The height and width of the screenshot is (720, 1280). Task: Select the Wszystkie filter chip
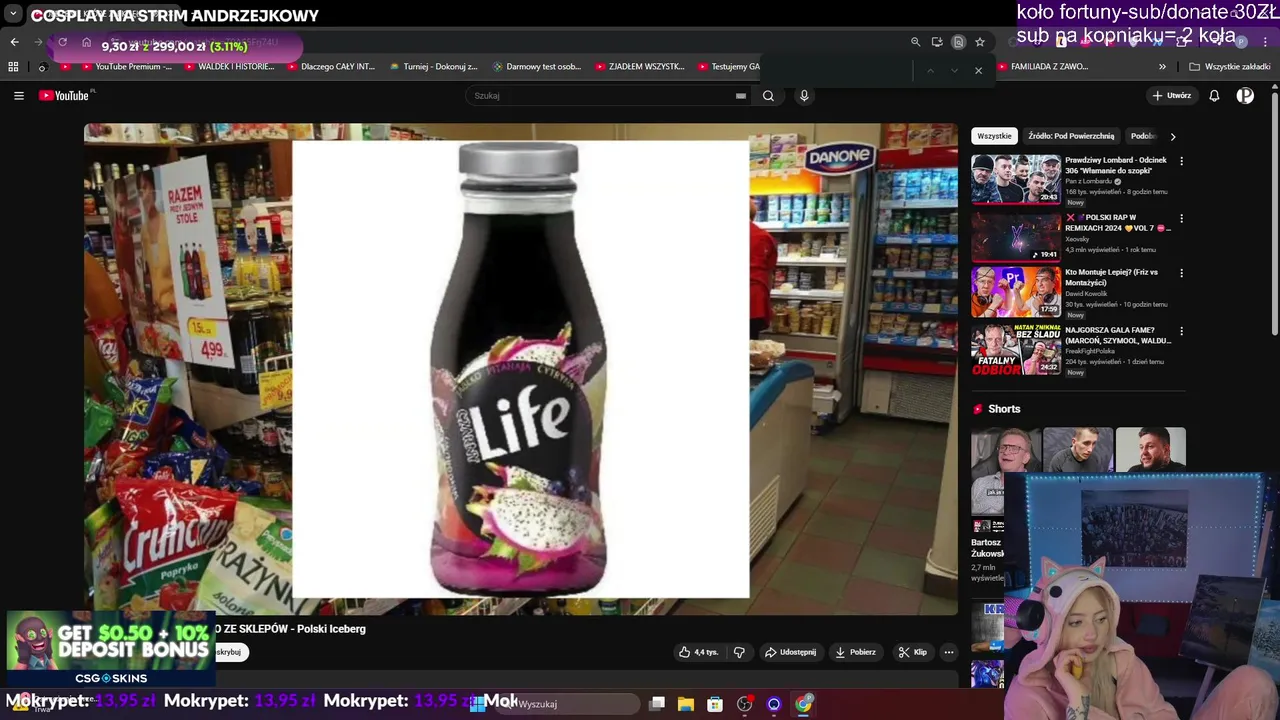coord(994,136)
